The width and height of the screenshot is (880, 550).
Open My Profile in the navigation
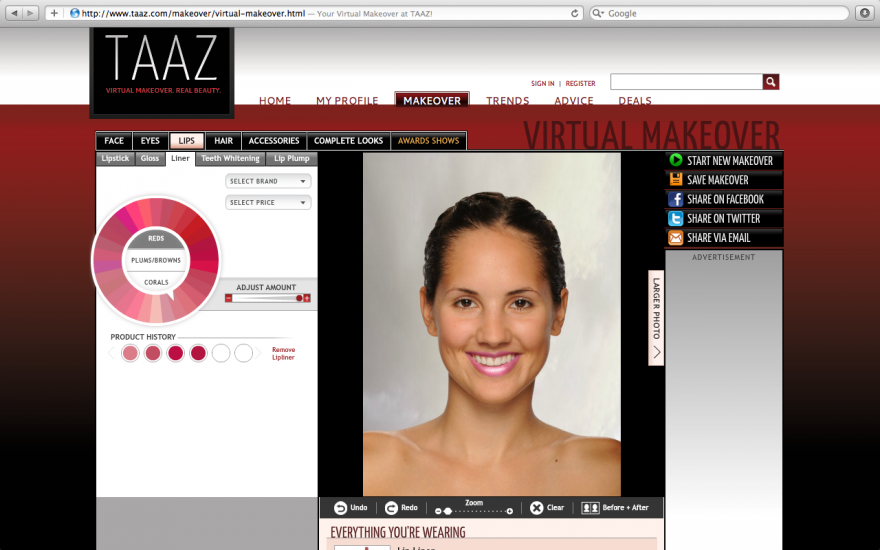click(x=347, y=100)
